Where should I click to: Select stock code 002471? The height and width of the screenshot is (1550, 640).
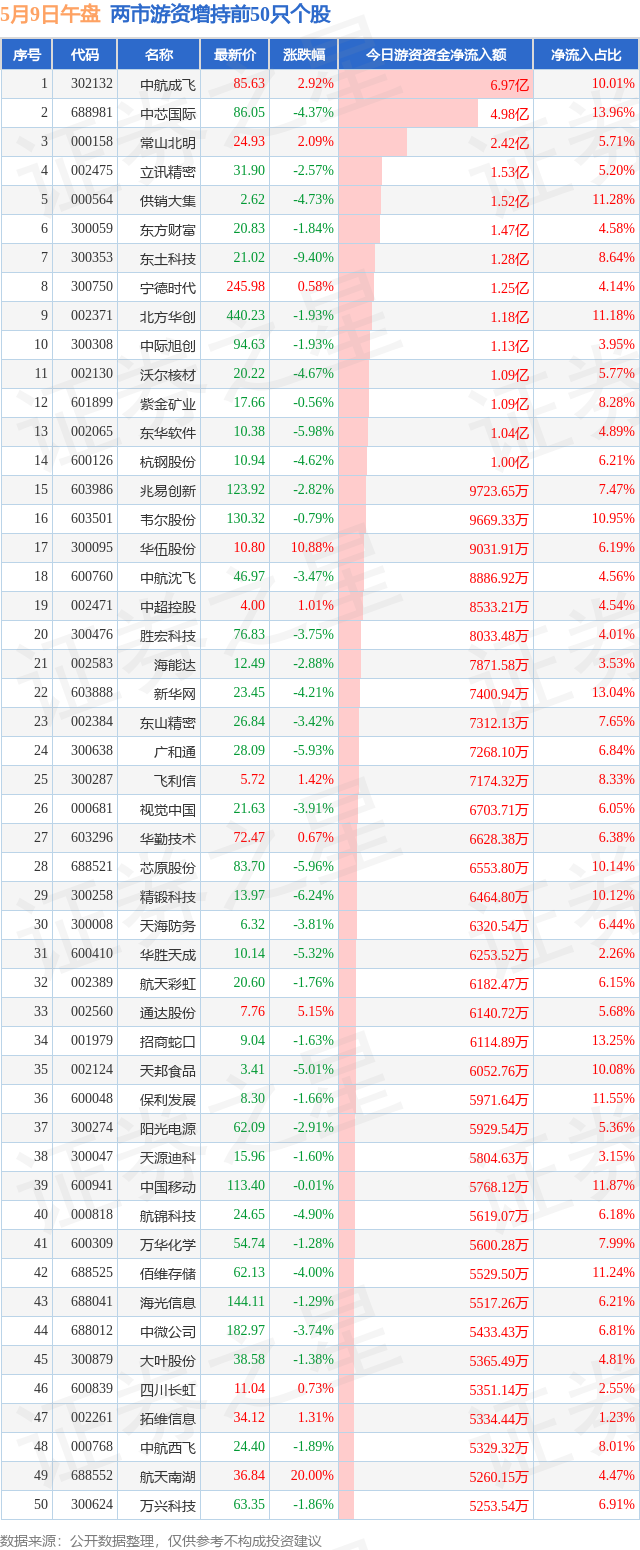click(x=92, y=606)
